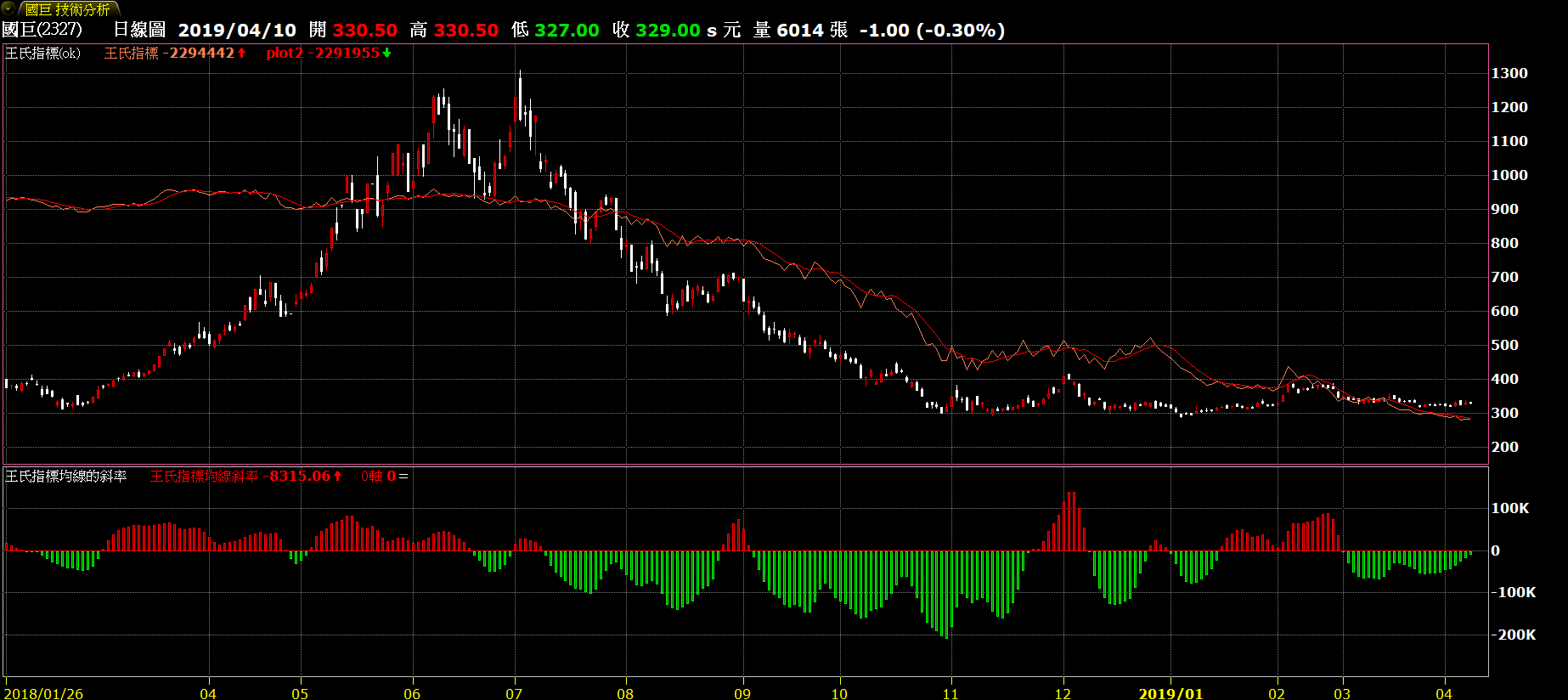Click the 2019/01 marker on the time axis
The image size is (1568, 700).
pos(1170,693)
